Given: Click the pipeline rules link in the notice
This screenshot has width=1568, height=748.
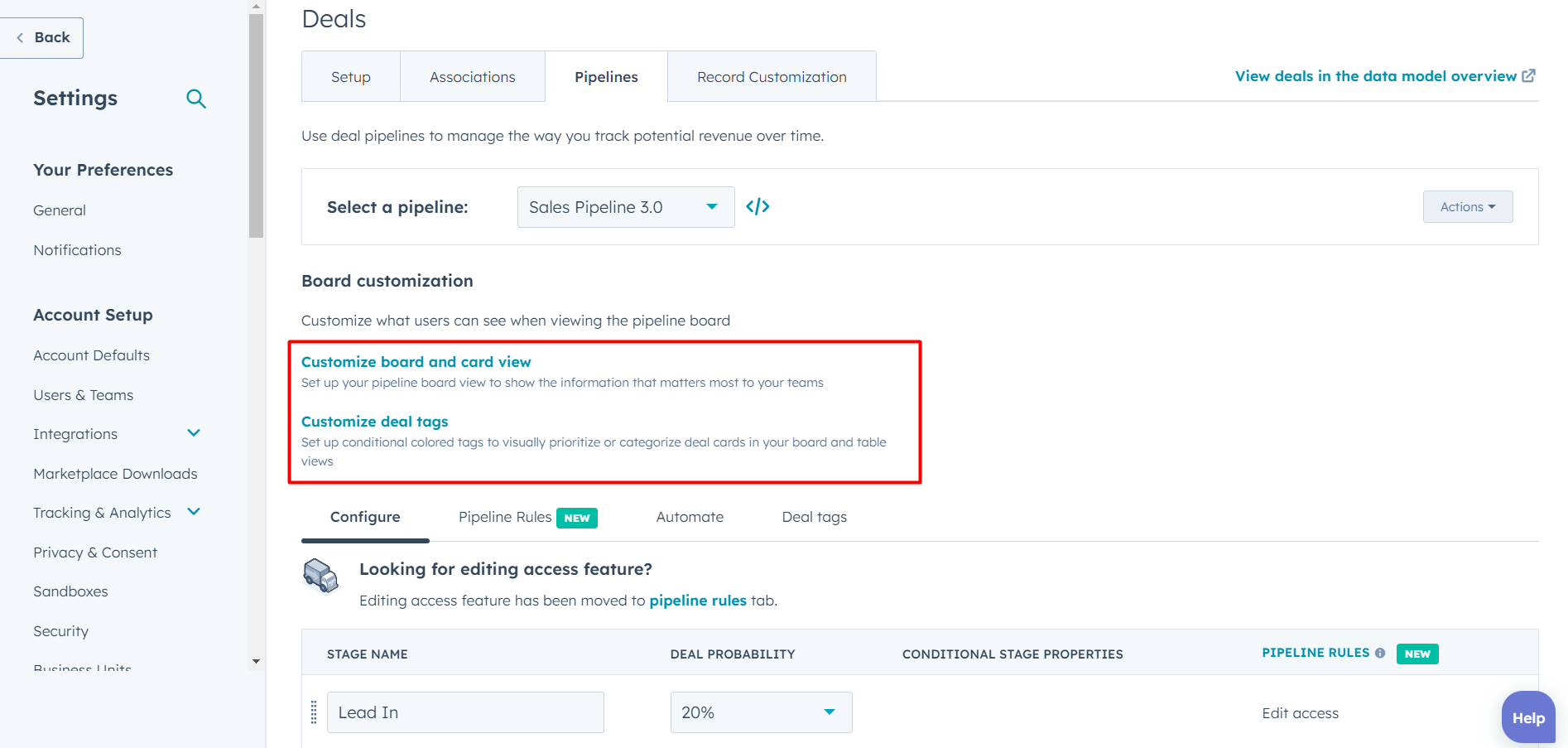Looking at the screenshot, I should click(698, 601).
